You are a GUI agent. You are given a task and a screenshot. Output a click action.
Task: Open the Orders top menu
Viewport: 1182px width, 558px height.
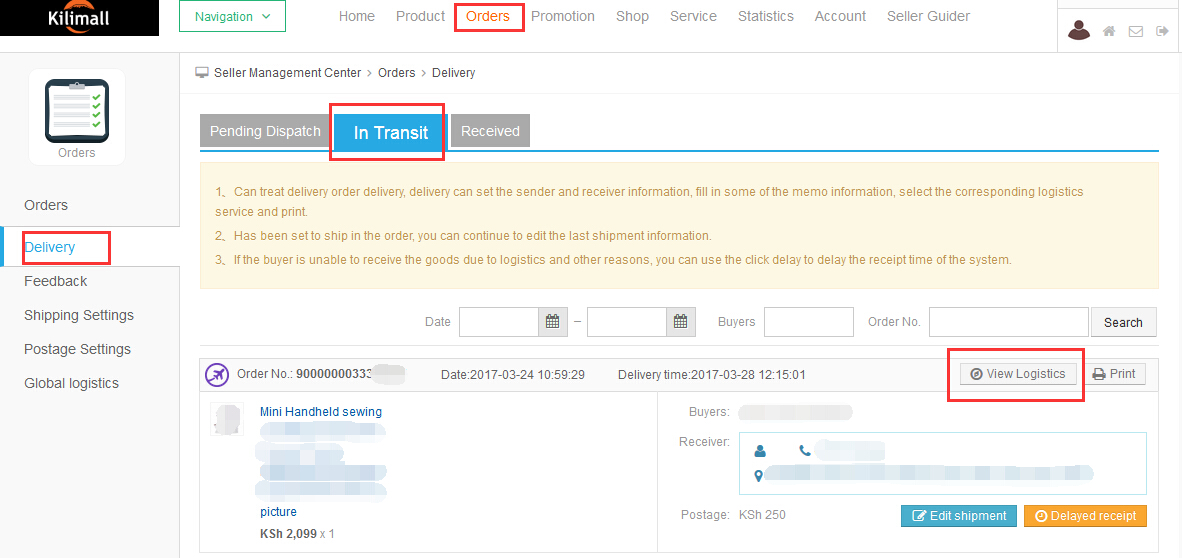[488, 16]
